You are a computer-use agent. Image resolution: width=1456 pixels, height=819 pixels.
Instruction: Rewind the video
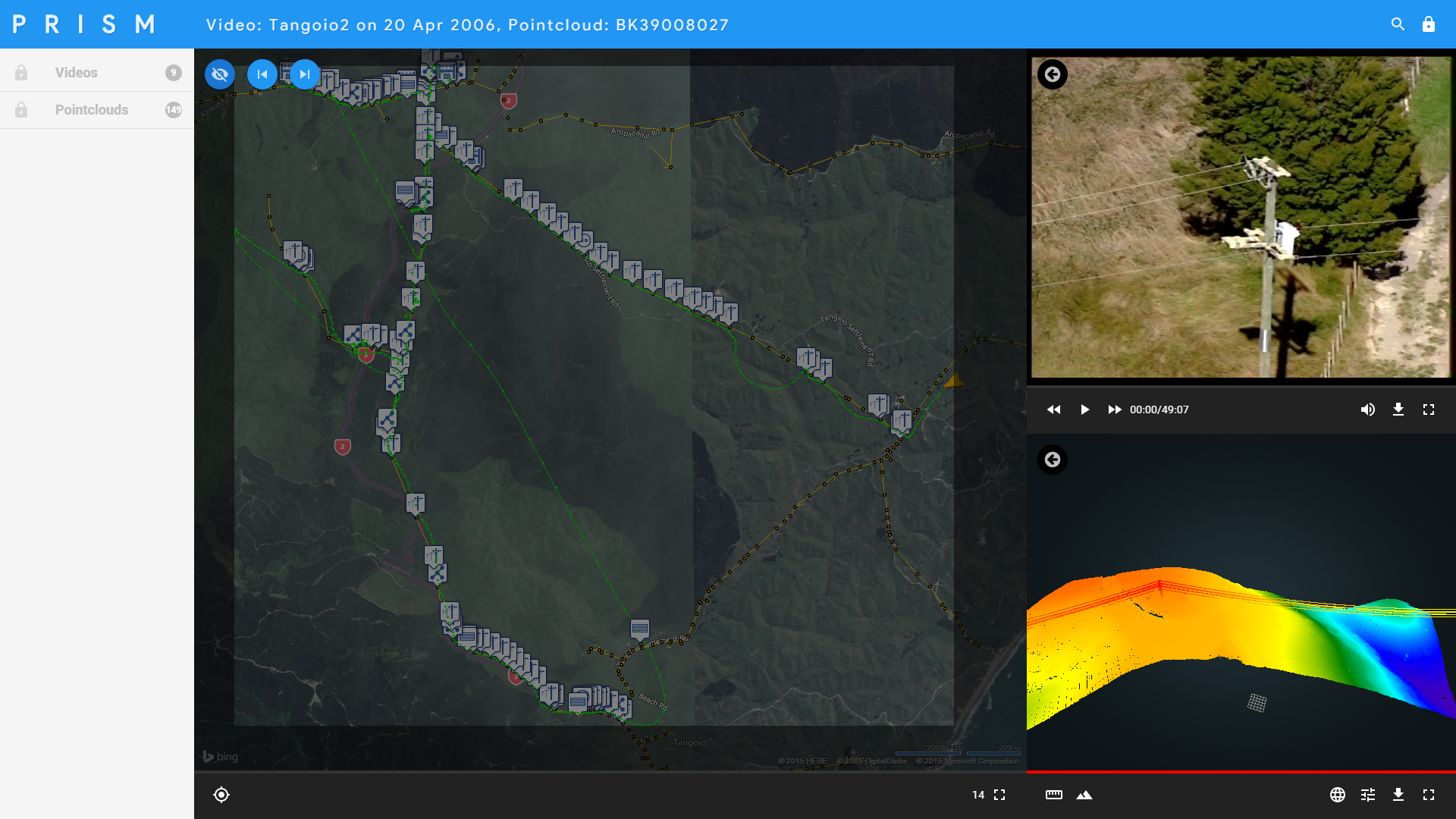(x=1054, y=409)
